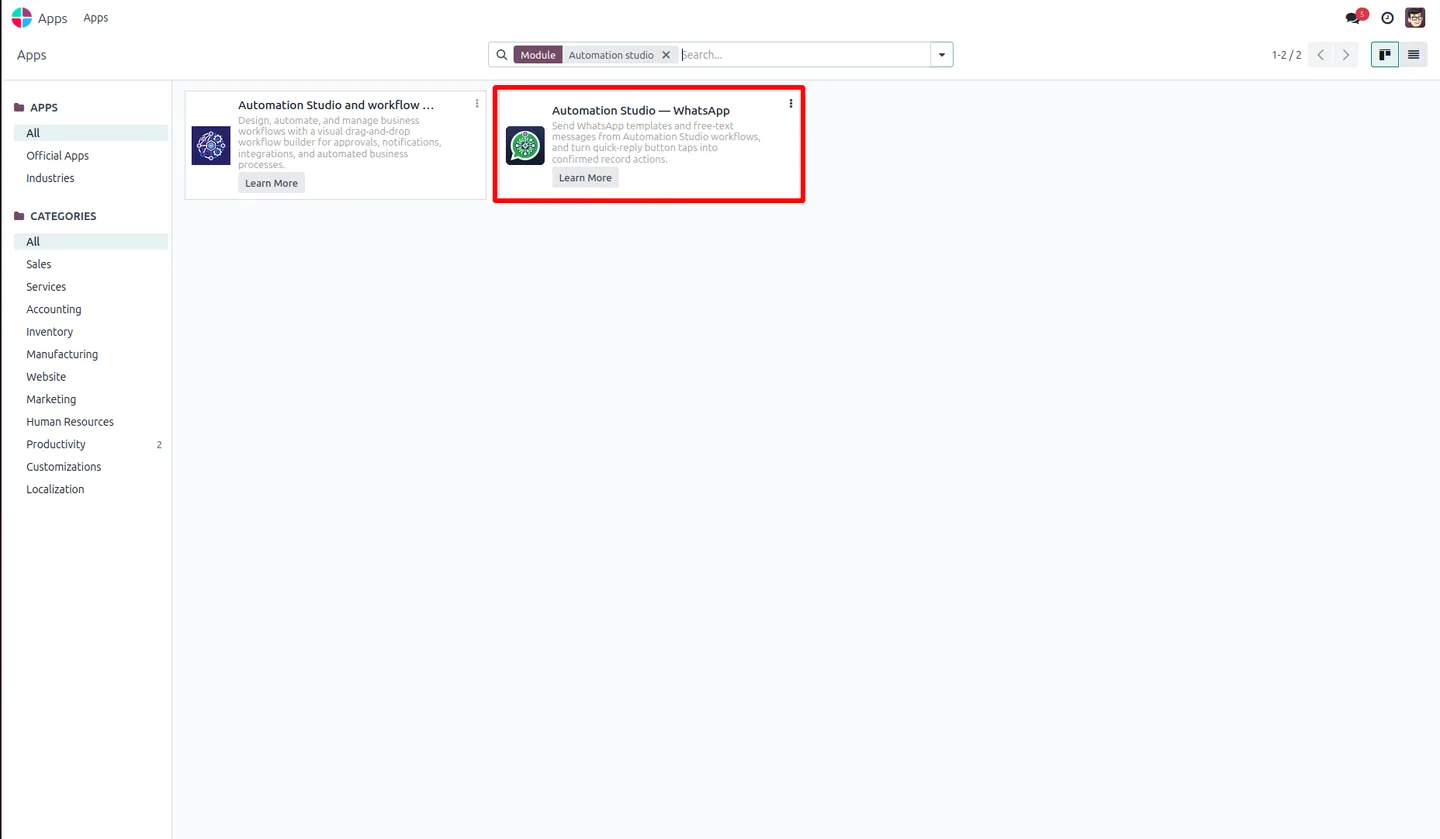Click the Automation Studio workflow app icon
Viewport: 1440px width, 839px height.
(211, 145)
